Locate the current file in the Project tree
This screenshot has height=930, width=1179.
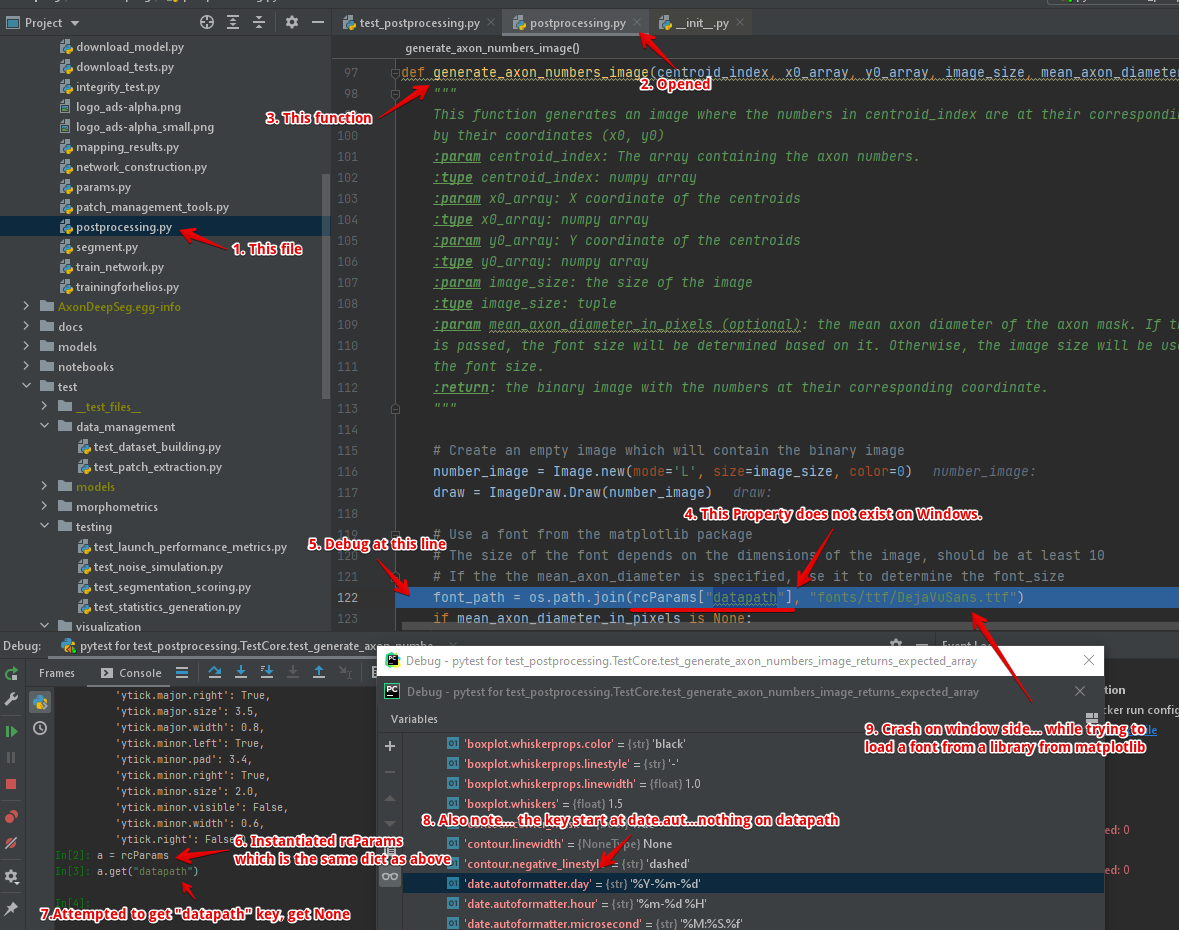tap(207, 23)
